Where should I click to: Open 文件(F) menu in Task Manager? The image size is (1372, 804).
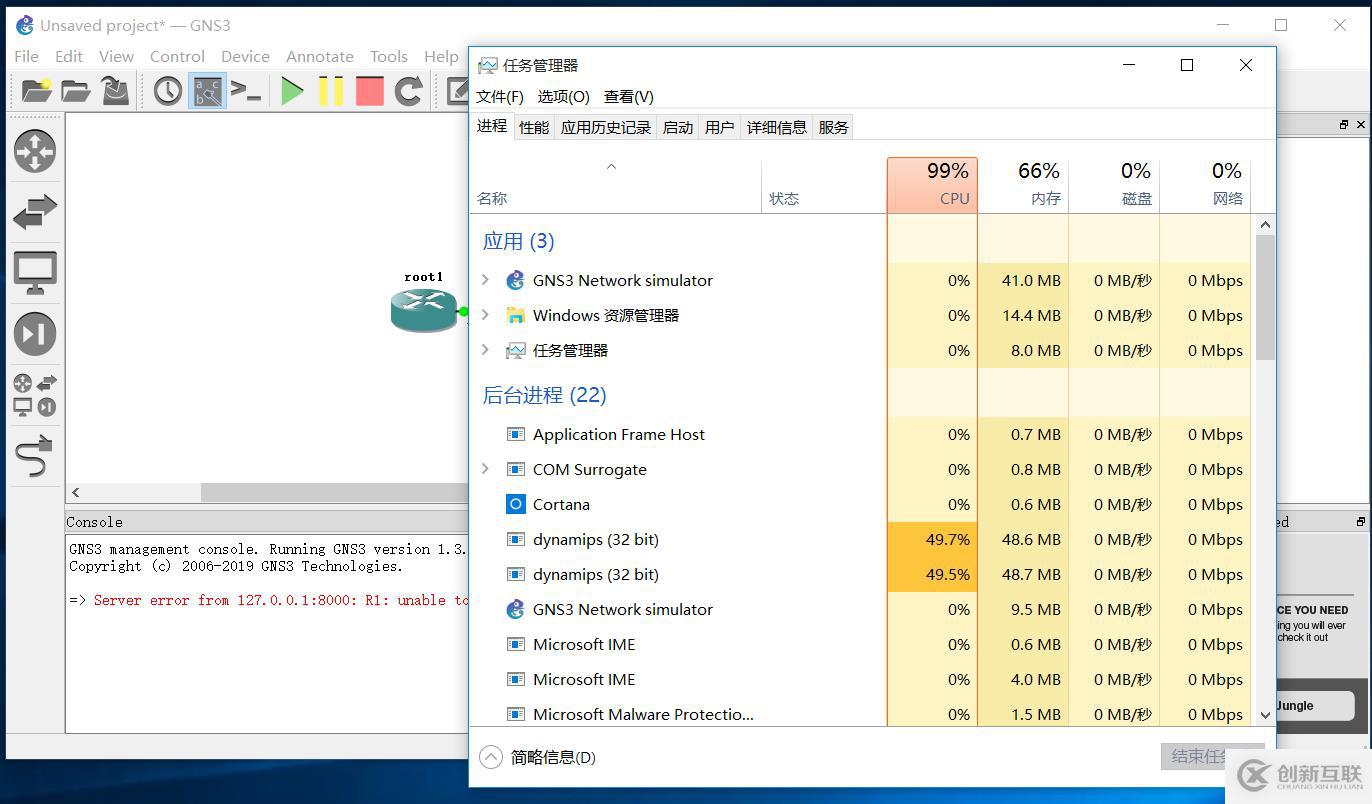(x=500, y=96)
